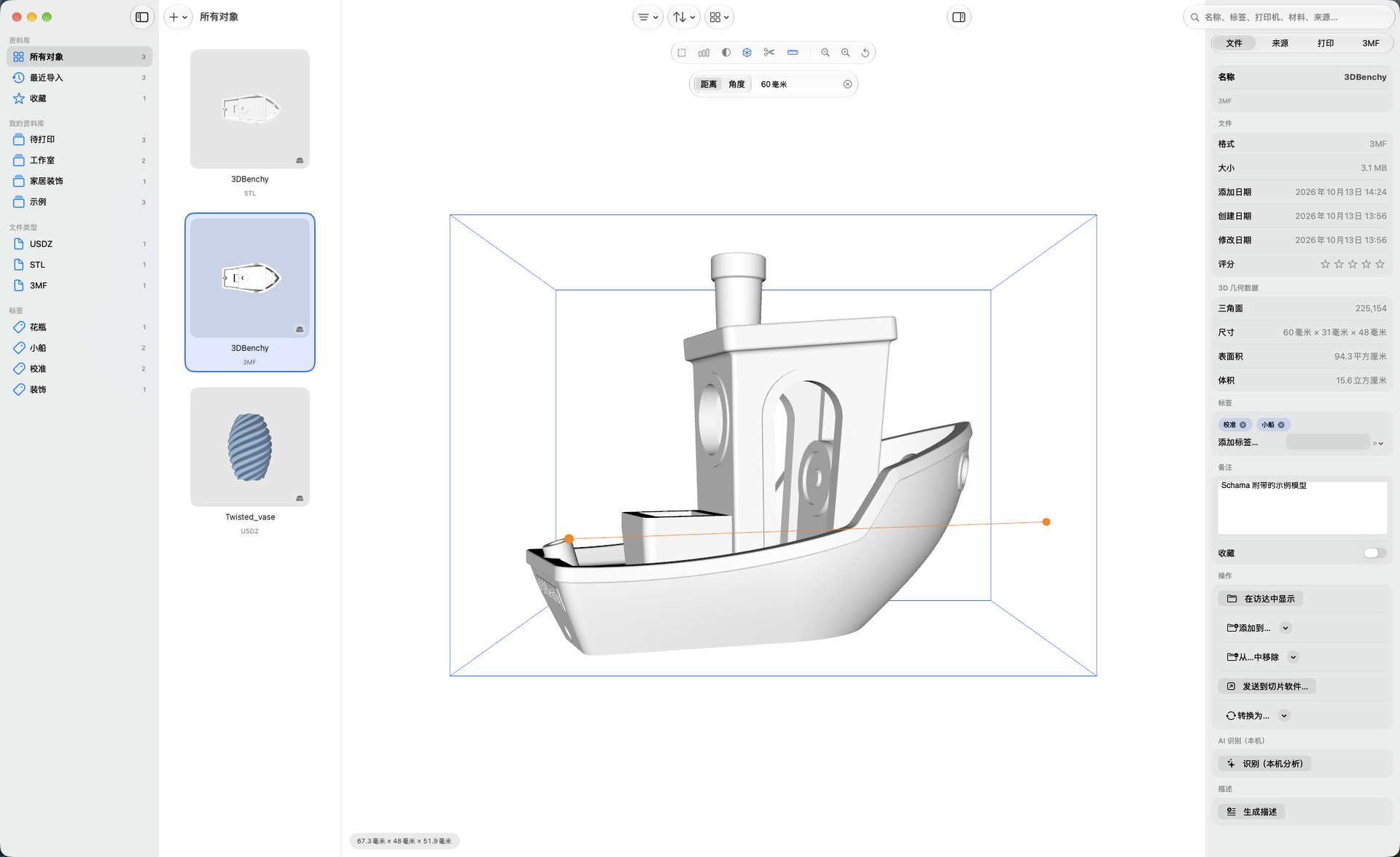
Task: Zoom in on the 3D view
Action: pos(845,53)
